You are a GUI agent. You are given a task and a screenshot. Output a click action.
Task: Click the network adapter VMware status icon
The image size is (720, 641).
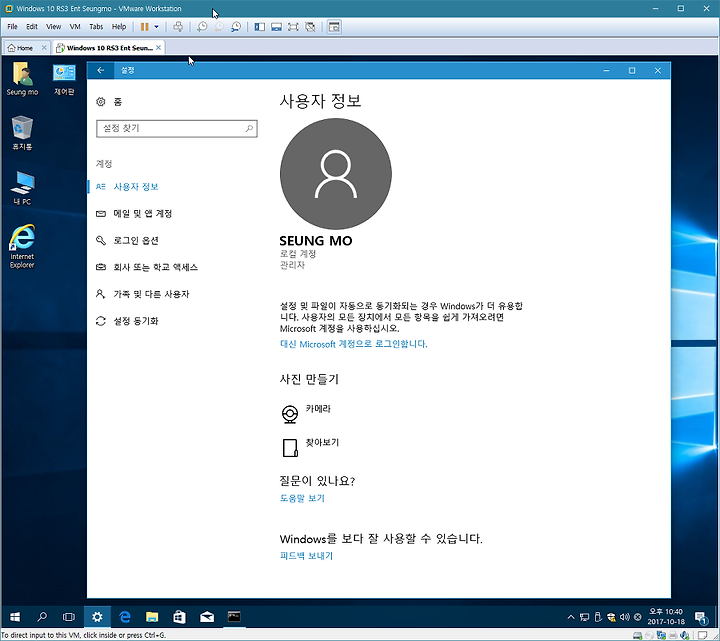point(661,636)
